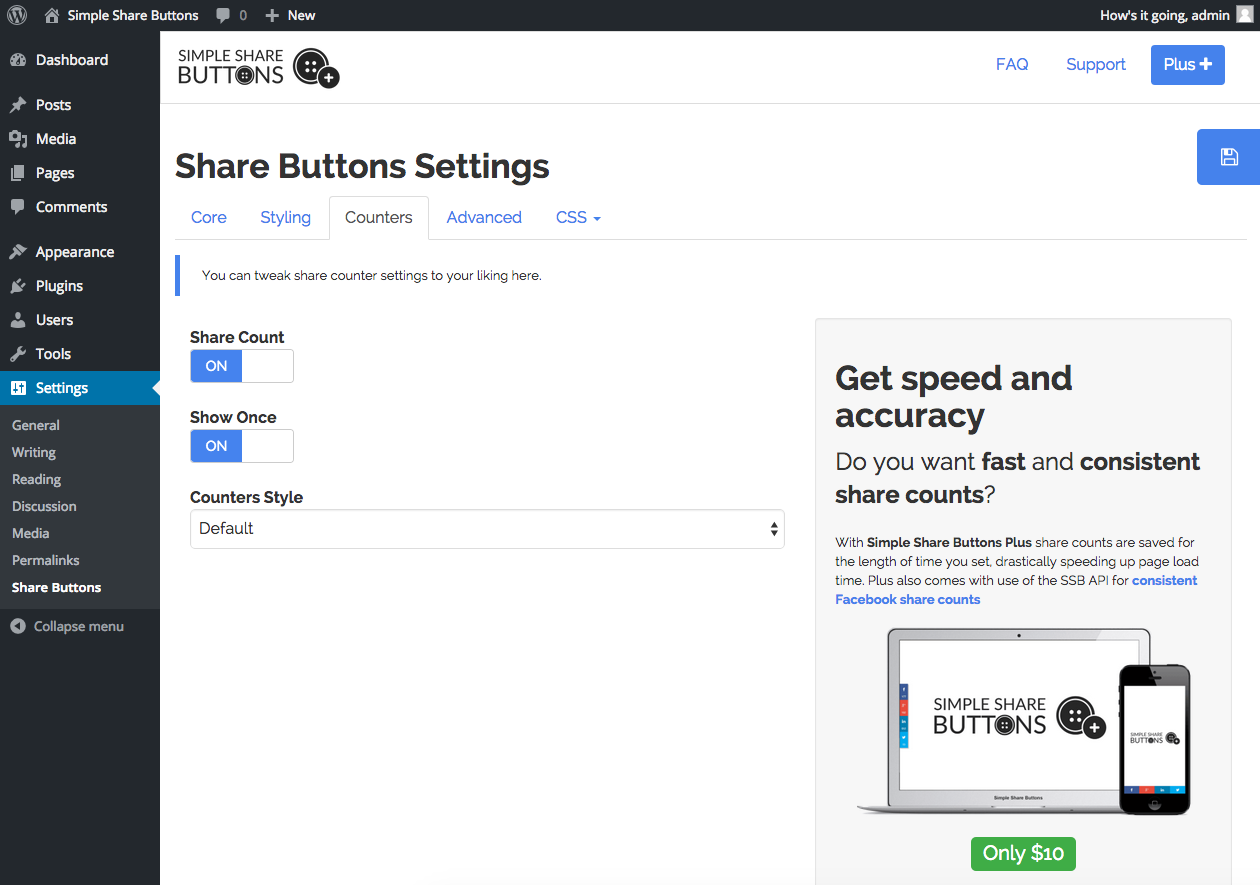Image resolution: width=1260 pixels, height=885 pixels.
Task: Click the New text in admin bar
Action: click(x=301, y=15)
